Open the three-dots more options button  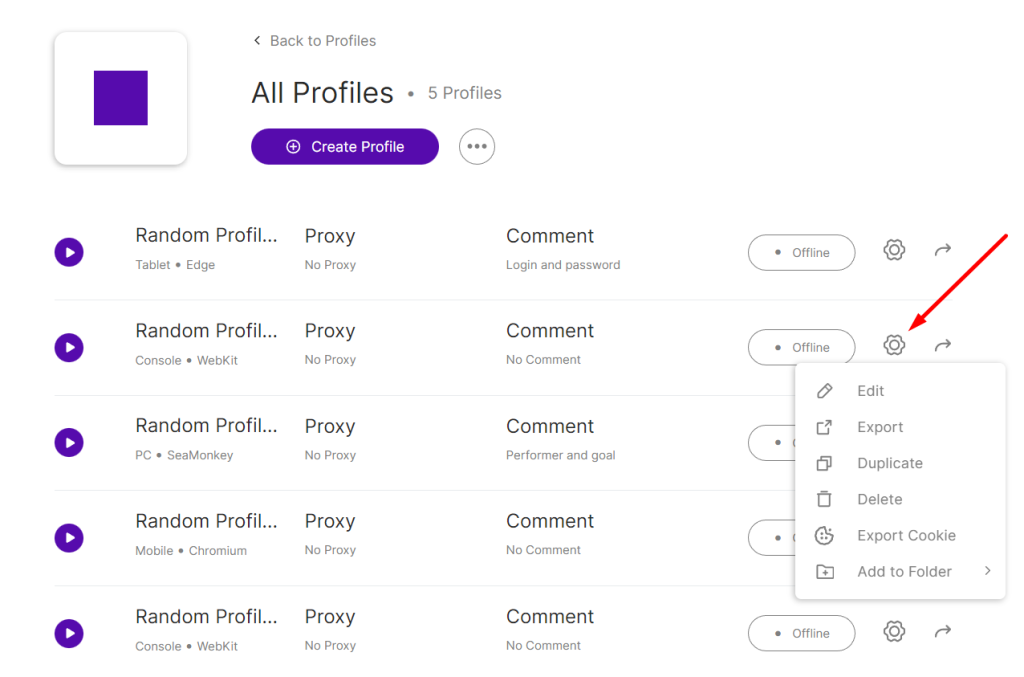477,146
